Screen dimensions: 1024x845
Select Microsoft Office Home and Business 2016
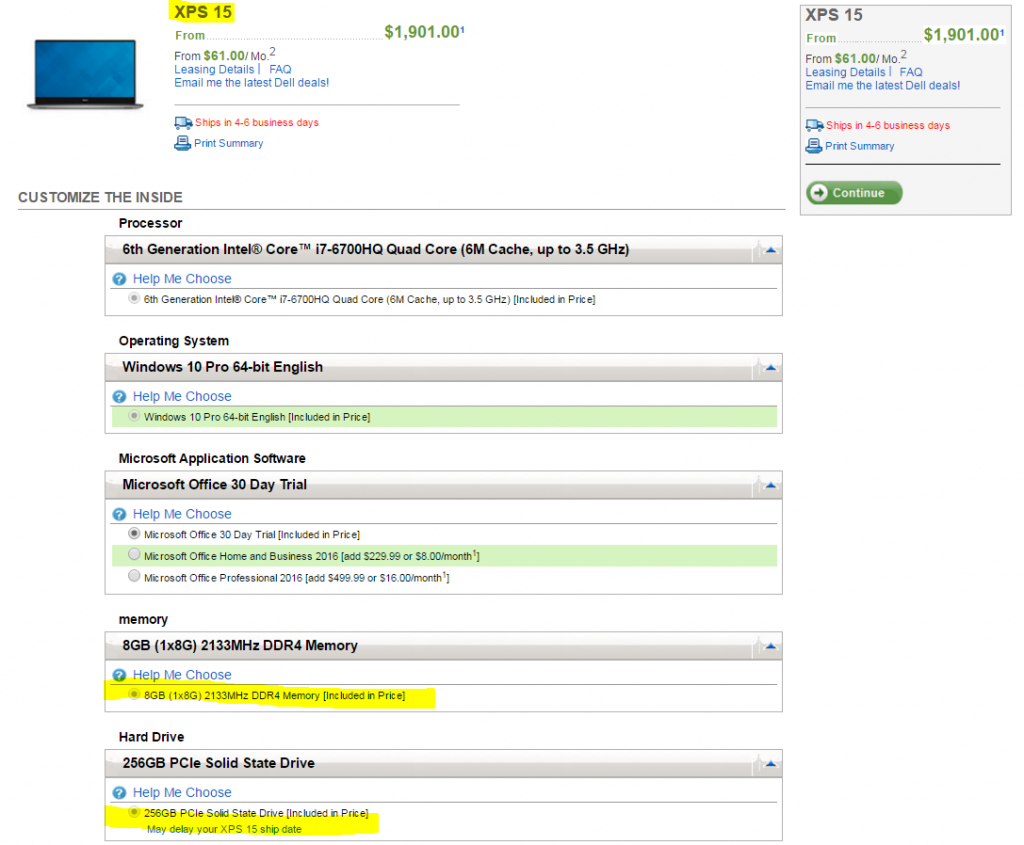click(x=134, y=555)
